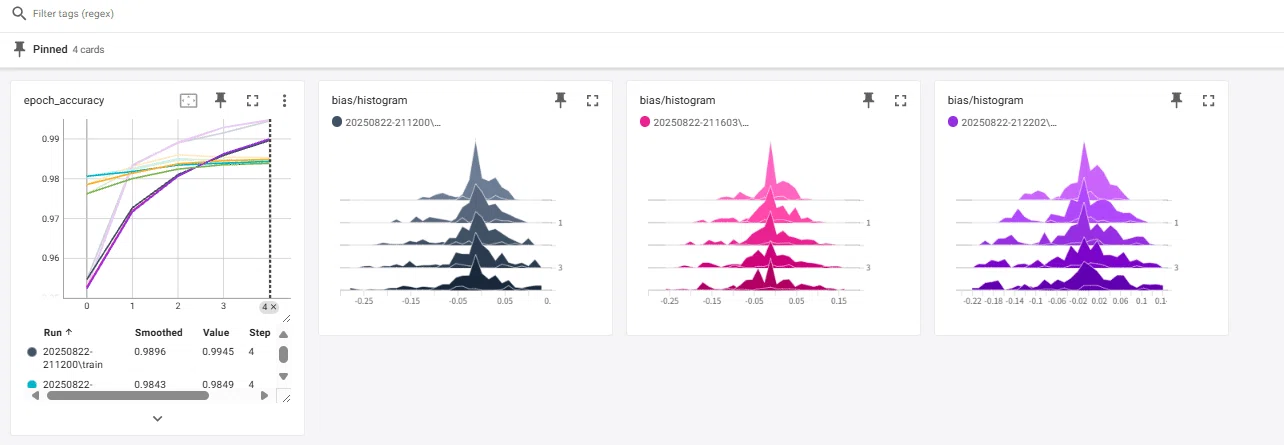Unpin the 20250822-212202 bias/histogram card
The width and height of the screenshot is (1284, 445).
[x=1177, y=100]
